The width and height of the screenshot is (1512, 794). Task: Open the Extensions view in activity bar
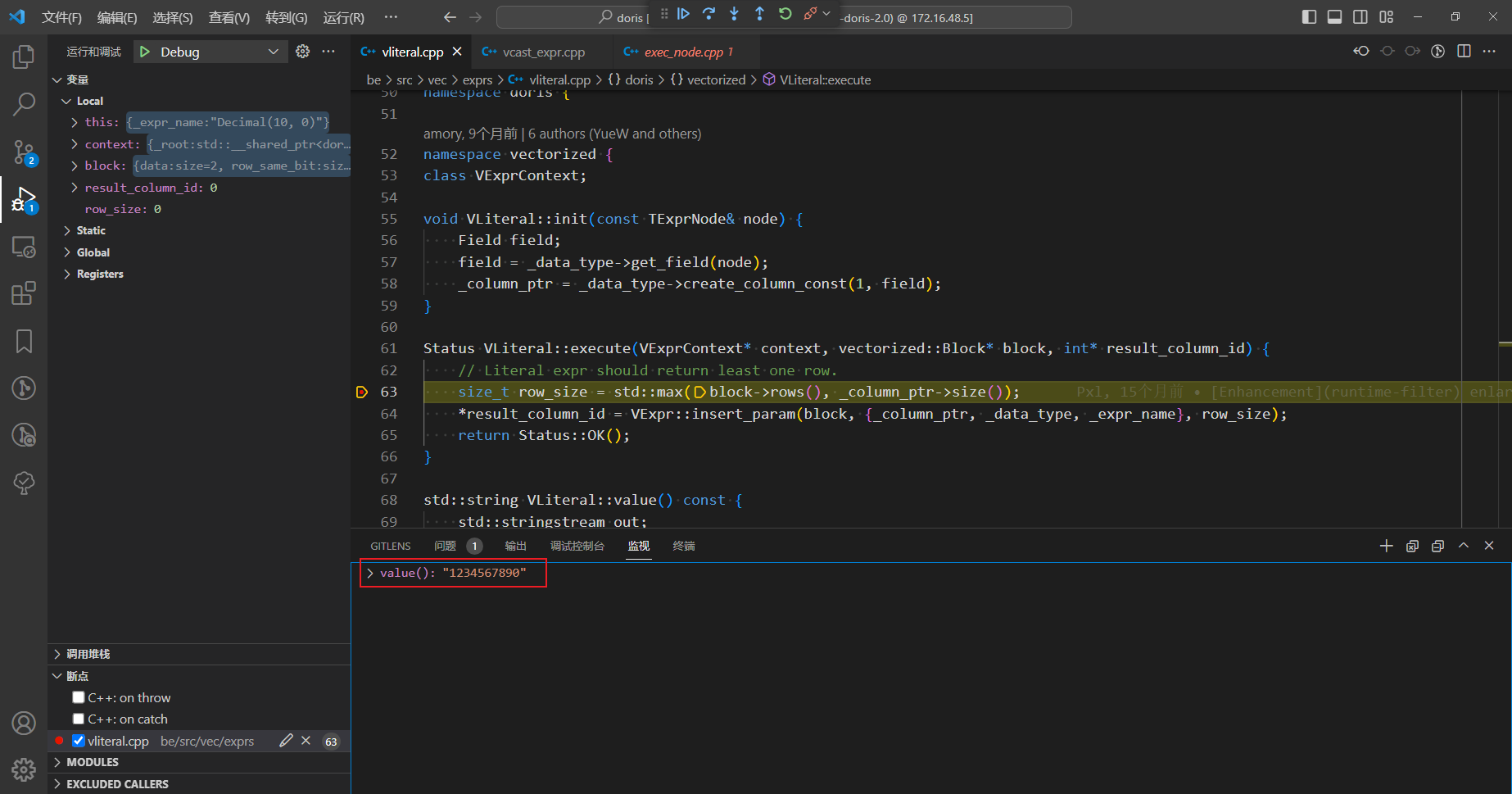[x=24, y=293]
